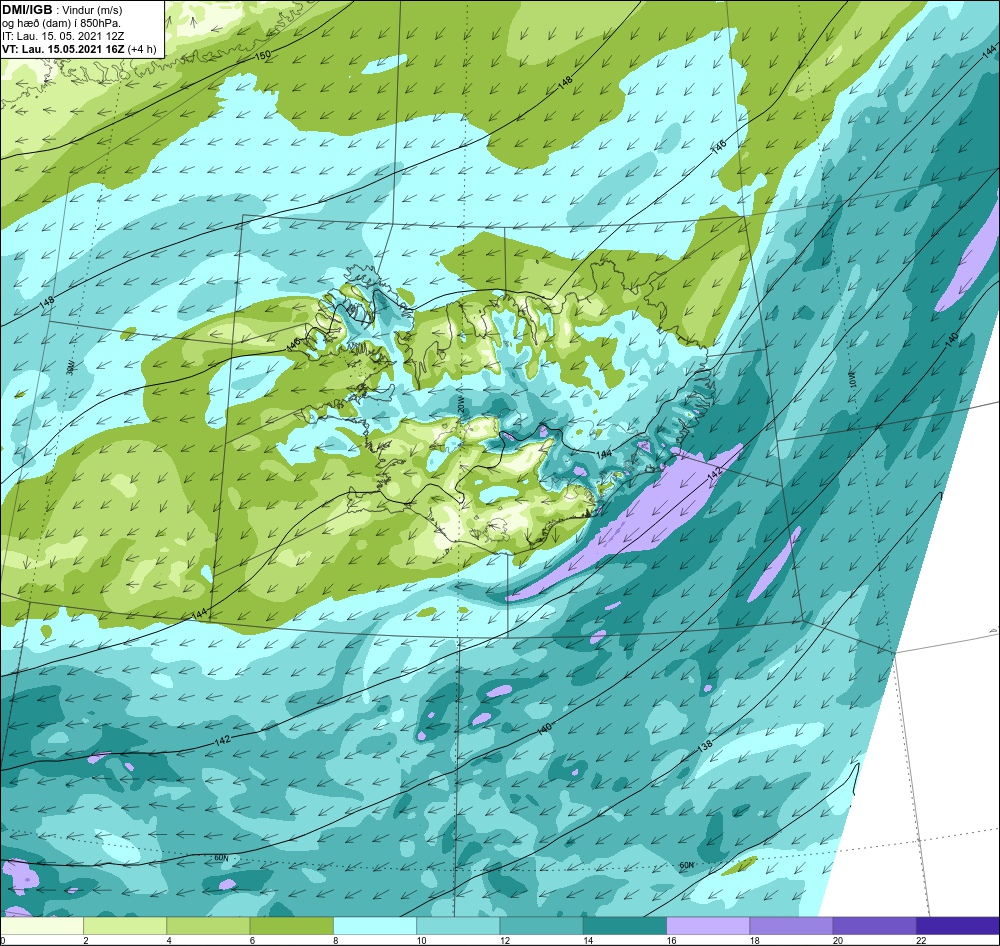Click the legend tick number 16
Image resolution: width=1000 pixels, height=946 pixels.
tap(672, 940)
